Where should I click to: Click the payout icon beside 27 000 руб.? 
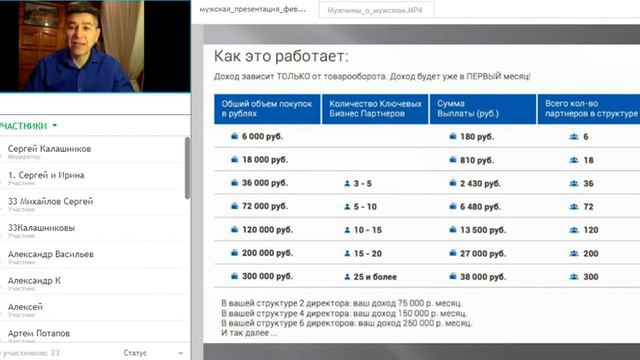(453, 253)
